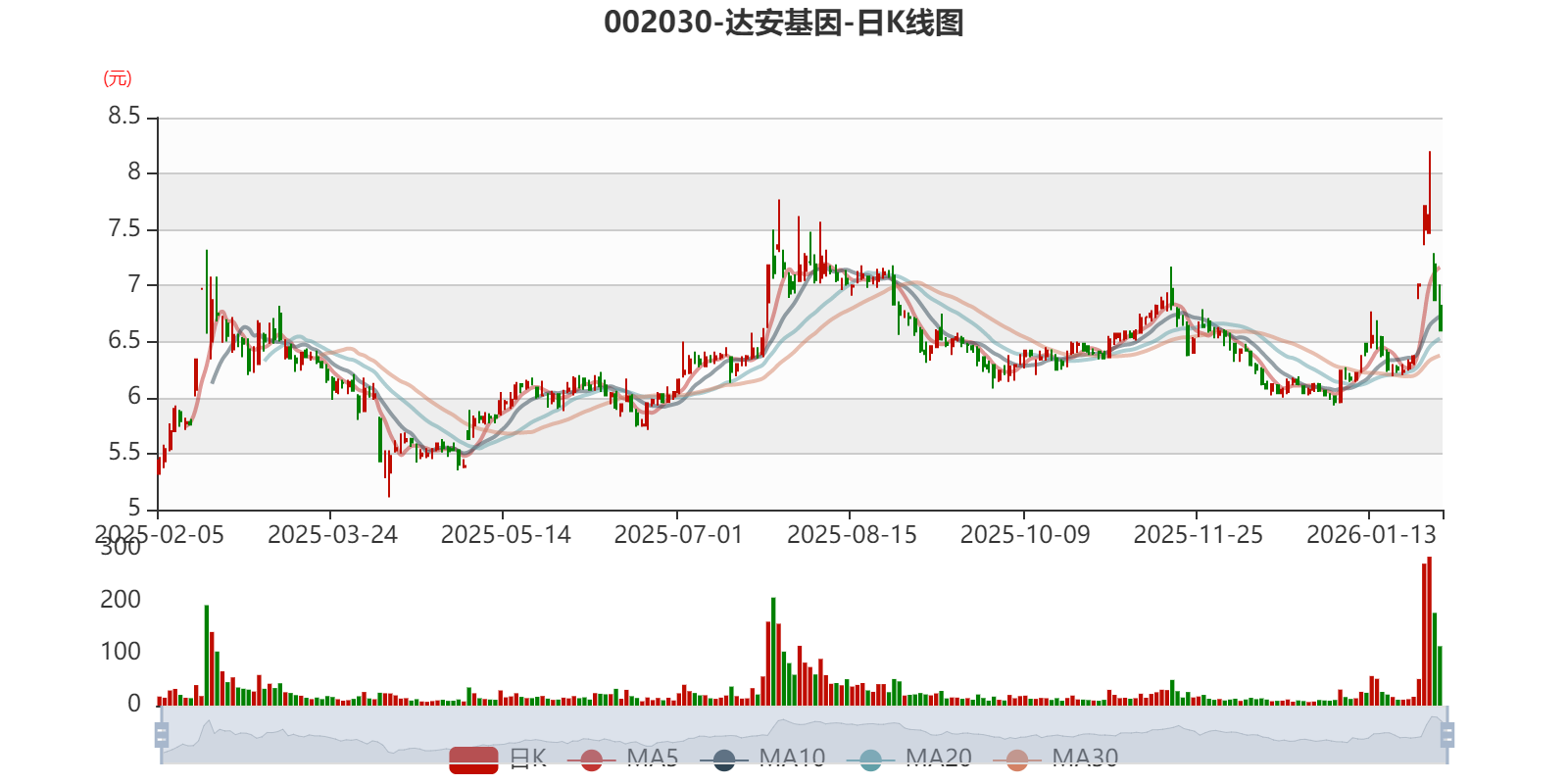Image resolution: width=1568 pixels, height=784 pixels.
Task: Click the tallest red volume bar at far right
Action: [1429, 631]
